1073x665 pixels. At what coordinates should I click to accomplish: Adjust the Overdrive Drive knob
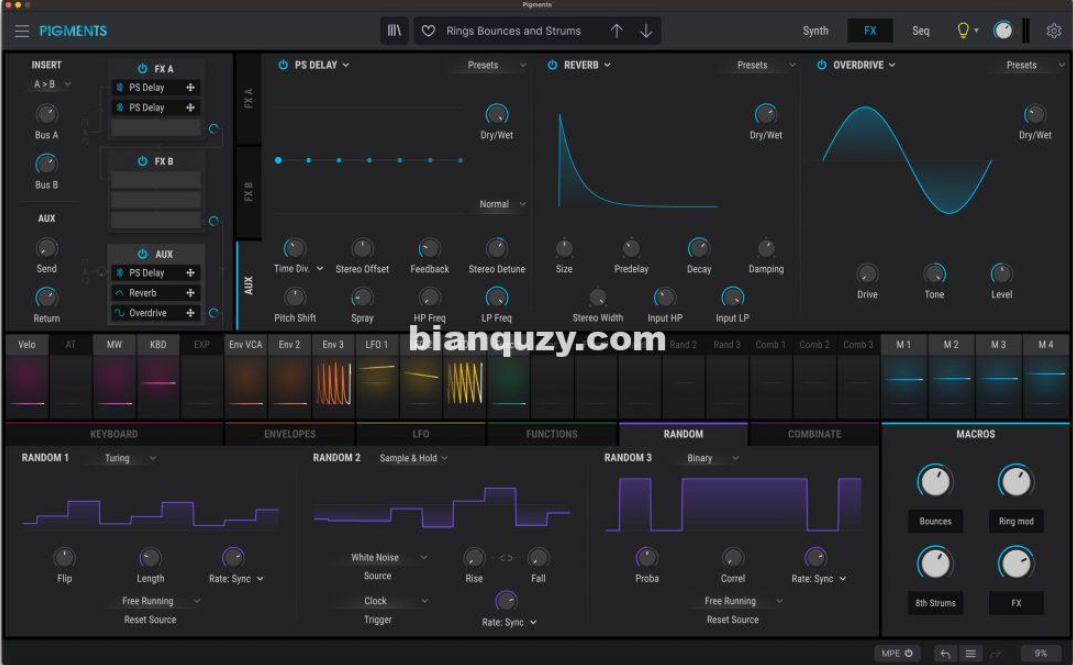[867, 274]
